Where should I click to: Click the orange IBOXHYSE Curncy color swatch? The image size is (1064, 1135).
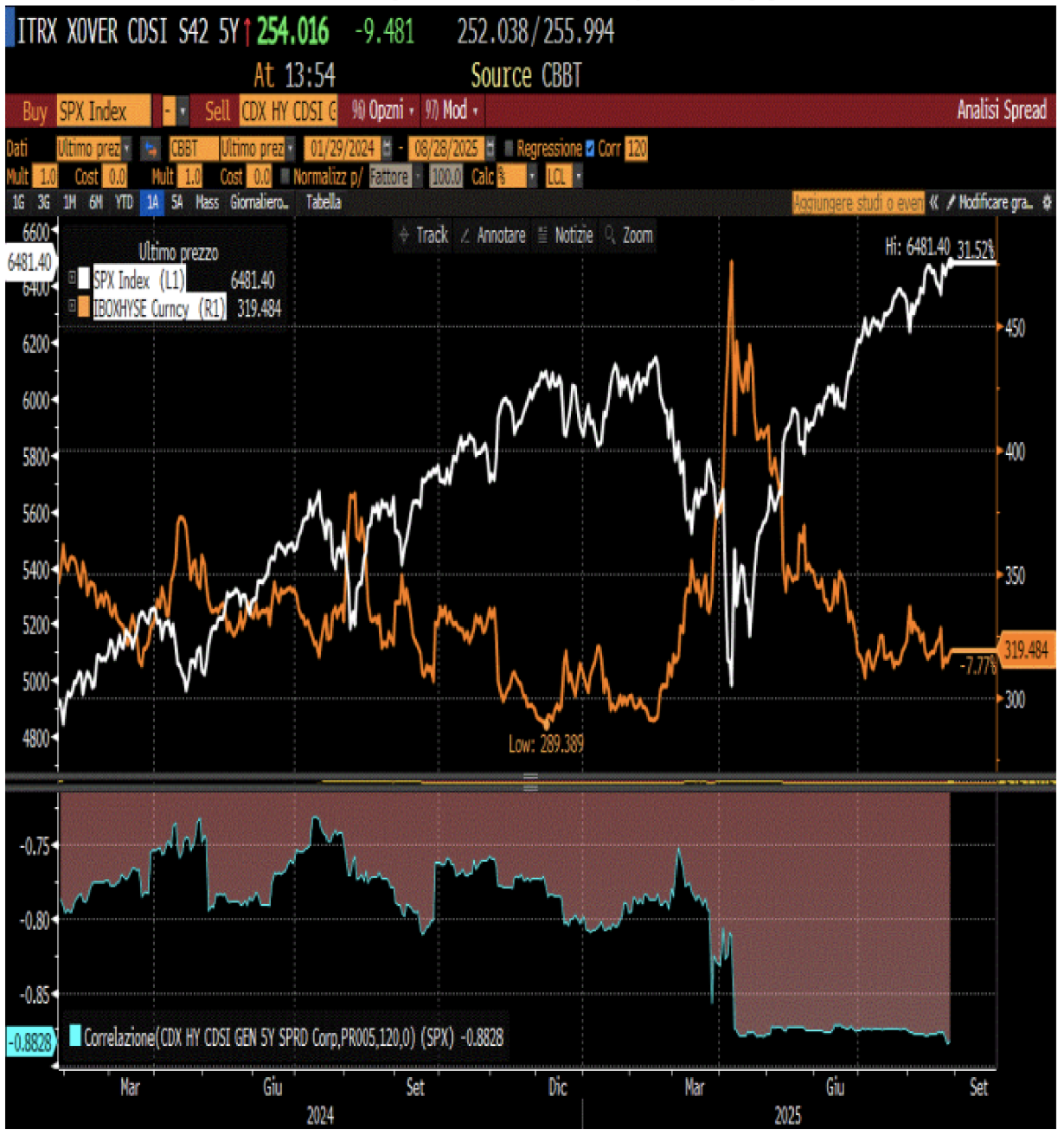tap(84, 306)
